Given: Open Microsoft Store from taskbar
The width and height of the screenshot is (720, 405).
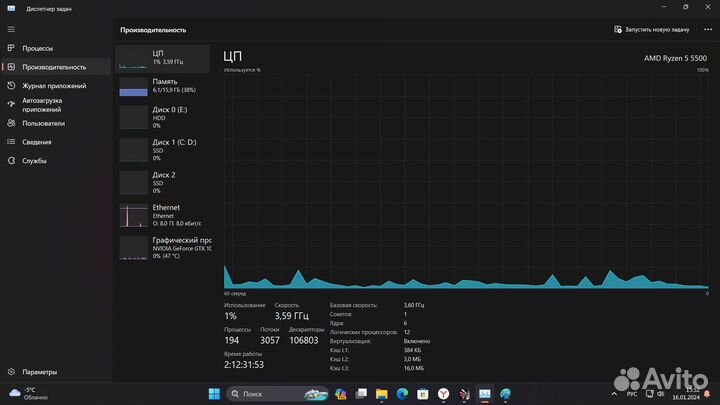Looking at the screenshot, I should pyautogui.click(x=423, y=394).
